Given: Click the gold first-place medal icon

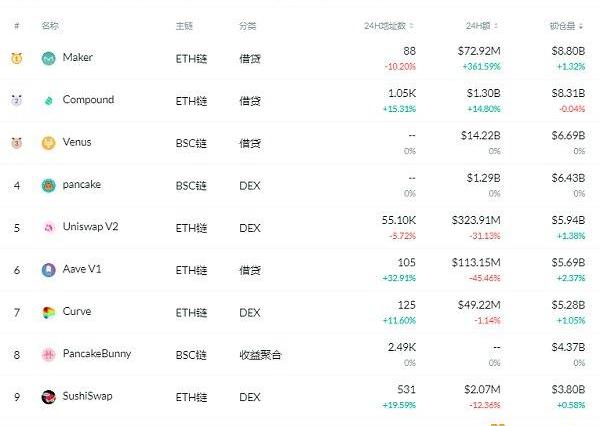Looking at the screenshot, I should tap(16, 59).
